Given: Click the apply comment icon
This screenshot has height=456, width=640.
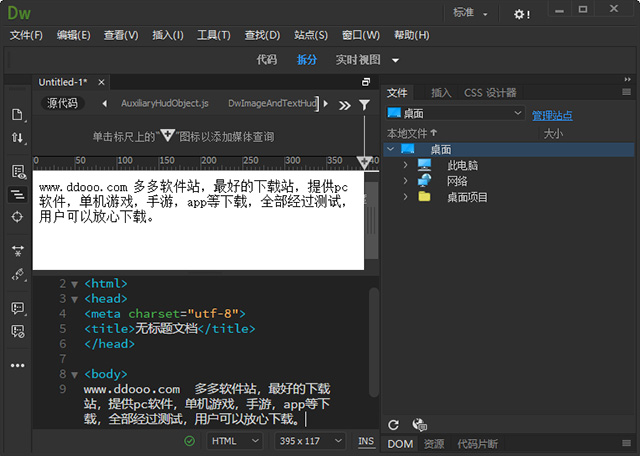Looking at the screenshot, I should click(18, 308).
